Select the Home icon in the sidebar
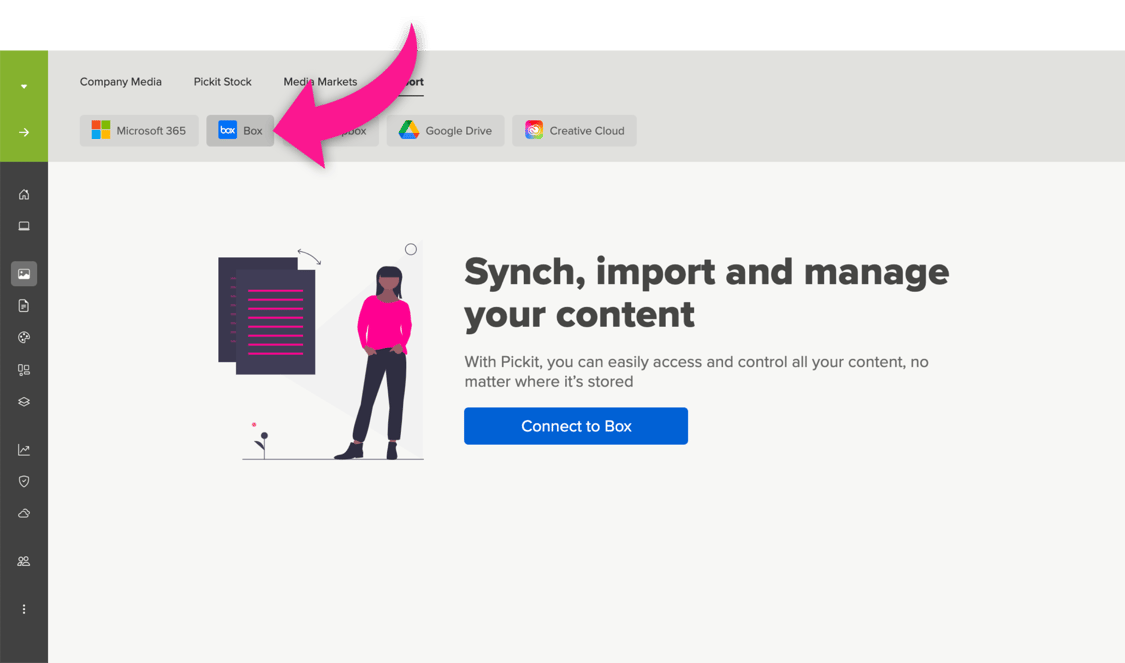This screenshot has height=663, width=1125. click(x=24, y=194)
